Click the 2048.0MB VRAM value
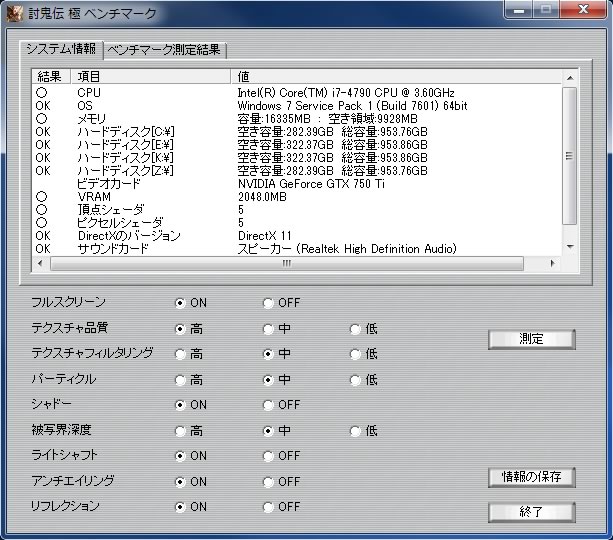The width and height of the screenshot is (613, 540). (x=262, y=197)
